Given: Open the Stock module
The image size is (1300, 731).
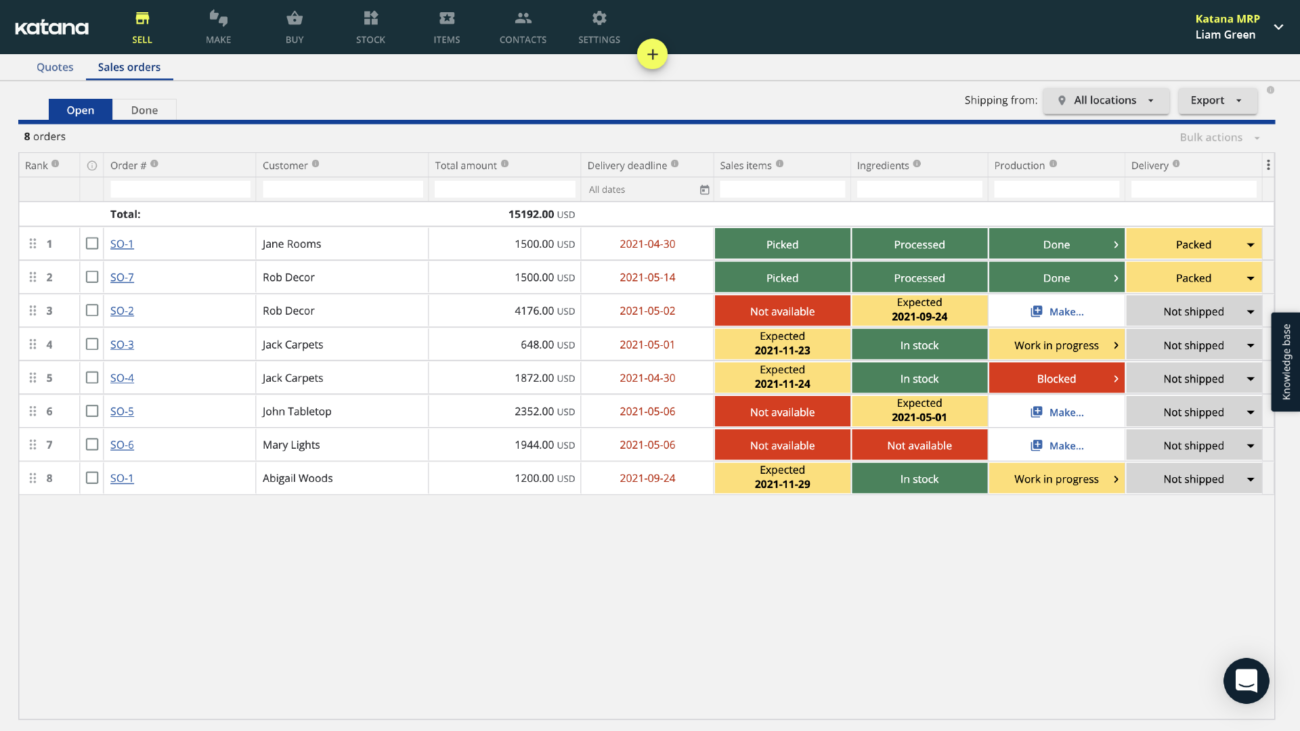Looking at the screenshot, I should [370, 26].
